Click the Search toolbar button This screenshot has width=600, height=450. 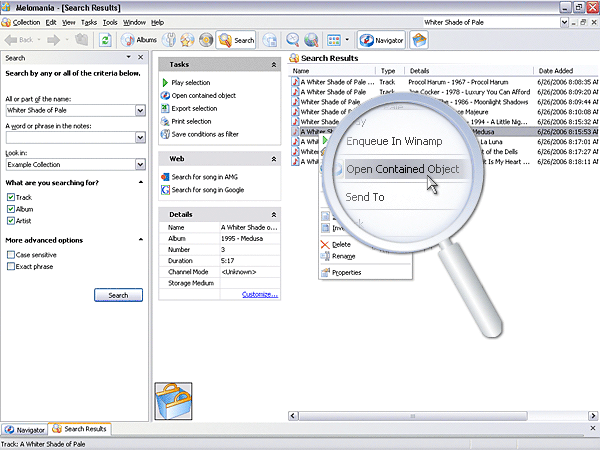pyautogui.click(x=237, y=40)
